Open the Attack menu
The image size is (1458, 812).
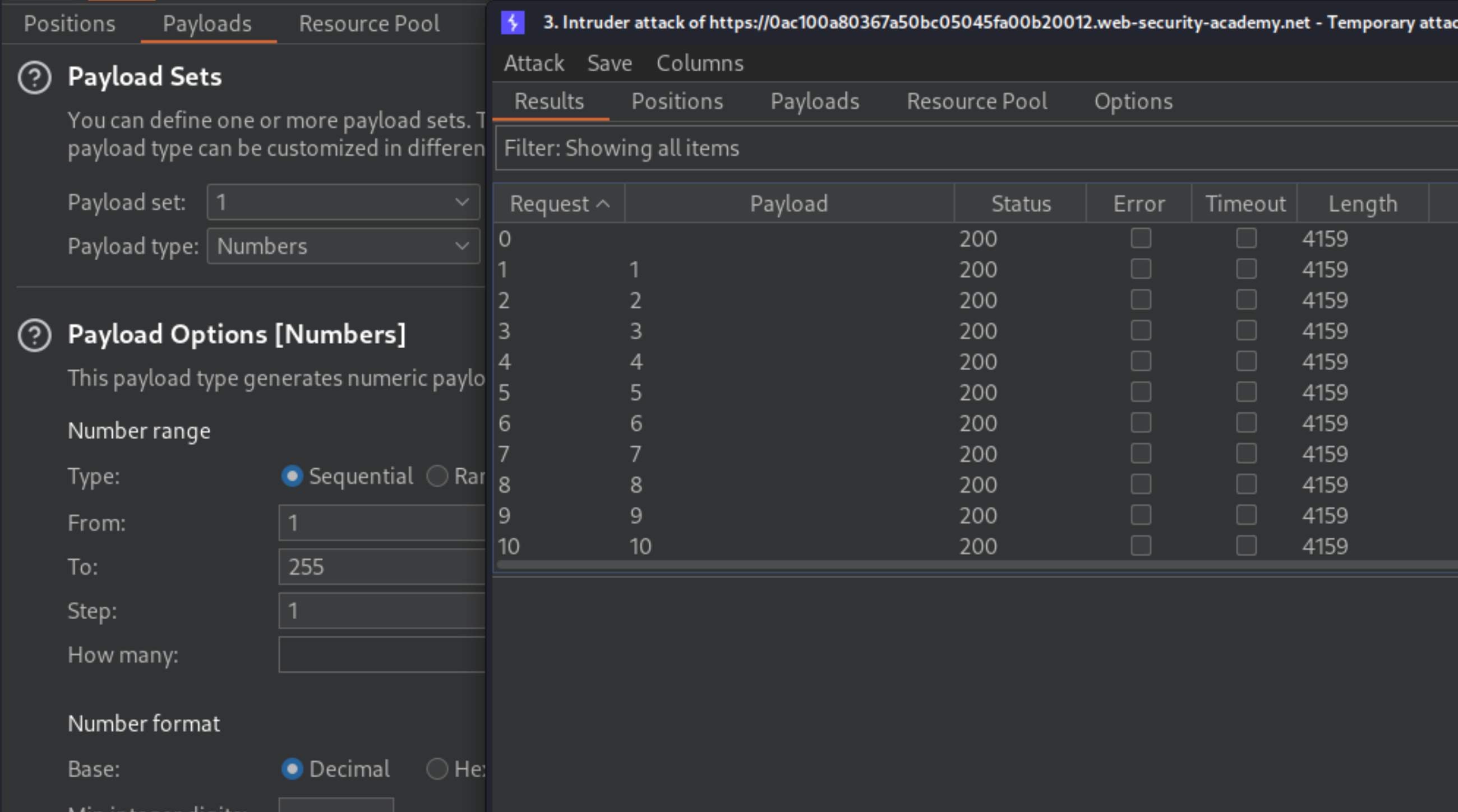point(534,63)
